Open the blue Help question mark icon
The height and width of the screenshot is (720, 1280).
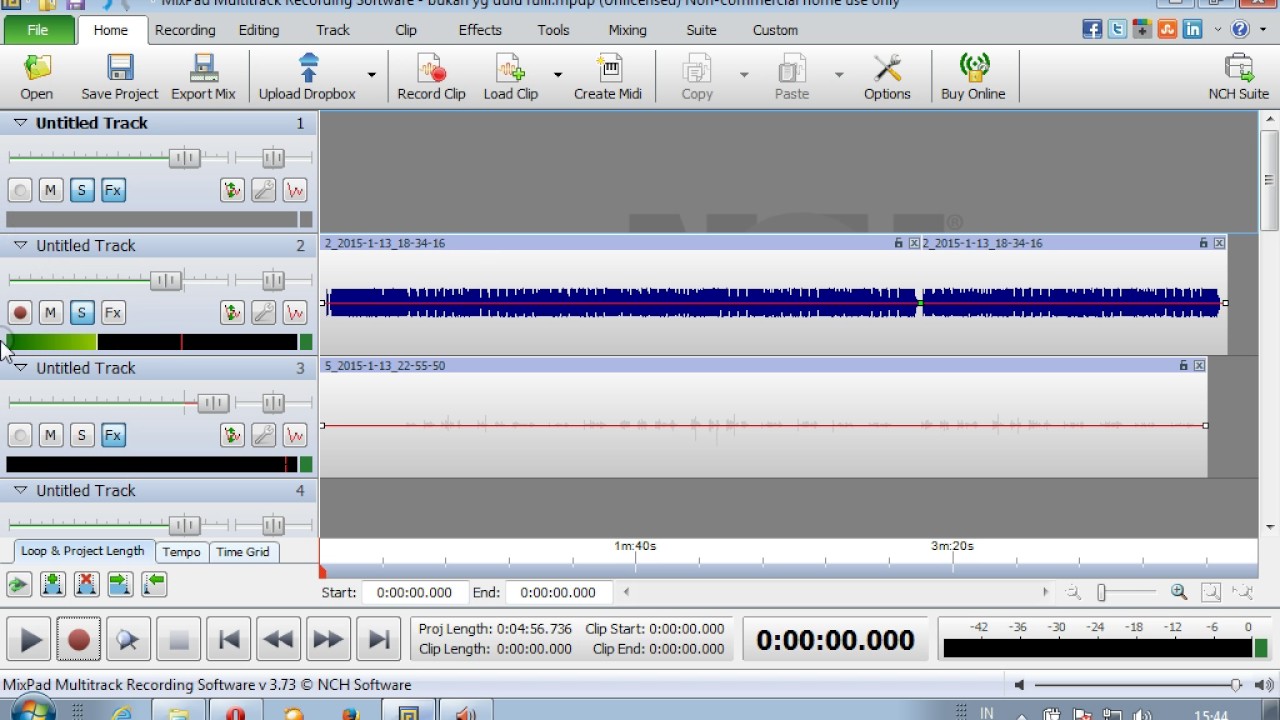1240,29
